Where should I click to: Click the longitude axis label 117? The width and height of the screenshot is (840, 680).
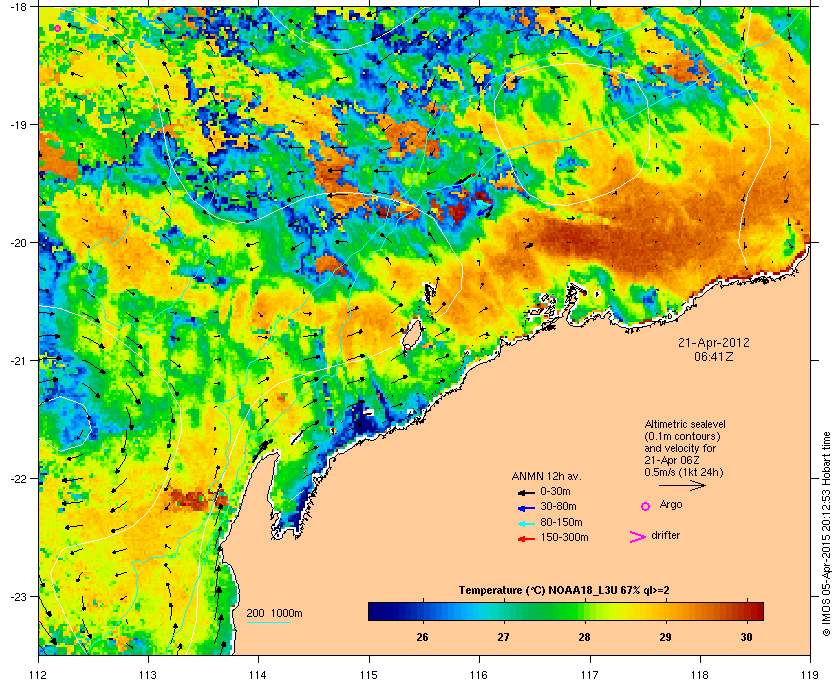[589, 675]
